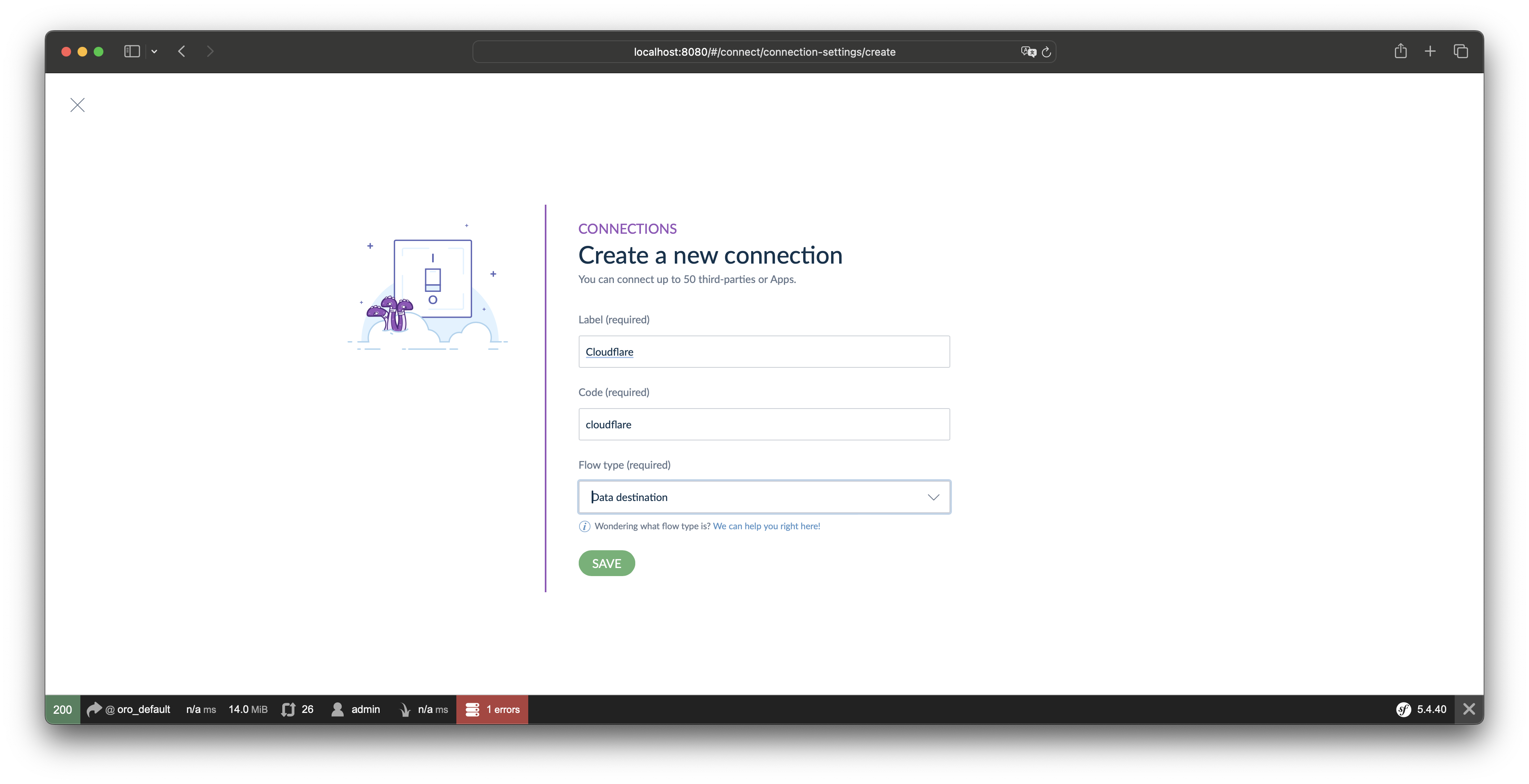Click the close/dismiss dialog icon

point(77,104)
